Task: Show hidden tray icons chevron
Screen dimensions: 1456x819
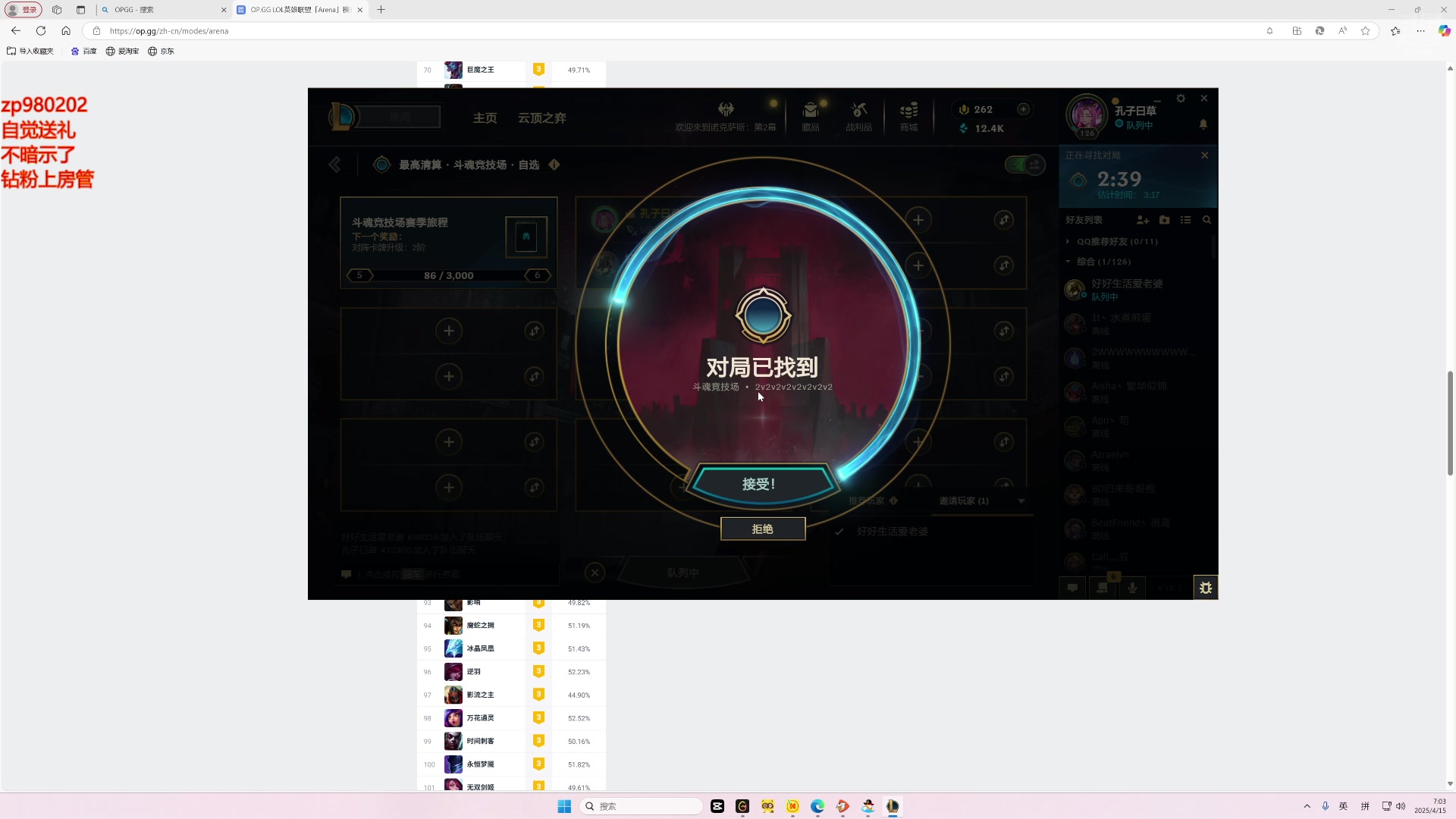Action: pos(1307,806)
